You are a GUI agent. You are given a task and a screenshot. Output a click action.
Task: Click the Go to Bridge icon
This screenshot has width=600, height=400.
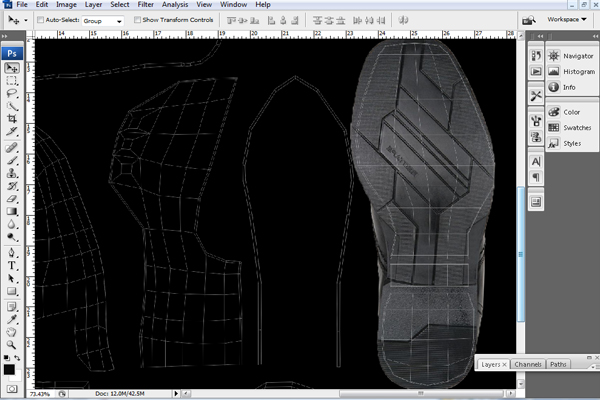click(529, 20)
